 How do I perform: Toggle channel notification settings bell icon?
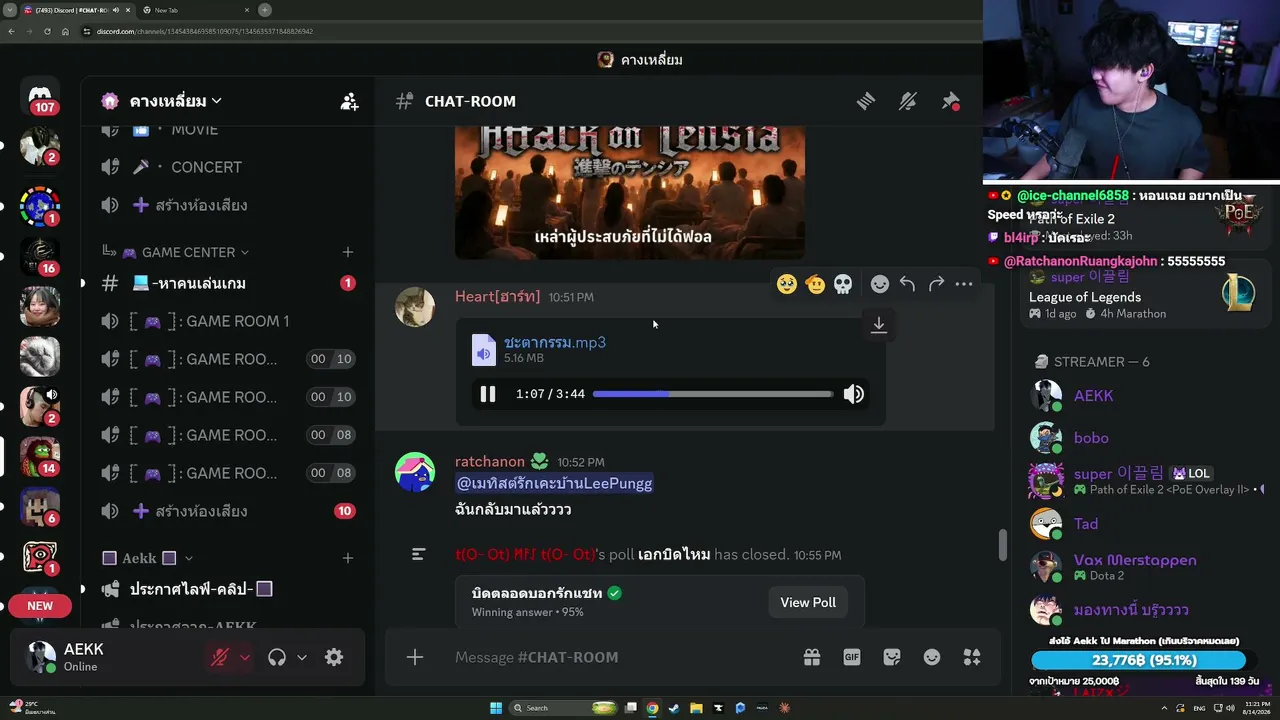908,101
